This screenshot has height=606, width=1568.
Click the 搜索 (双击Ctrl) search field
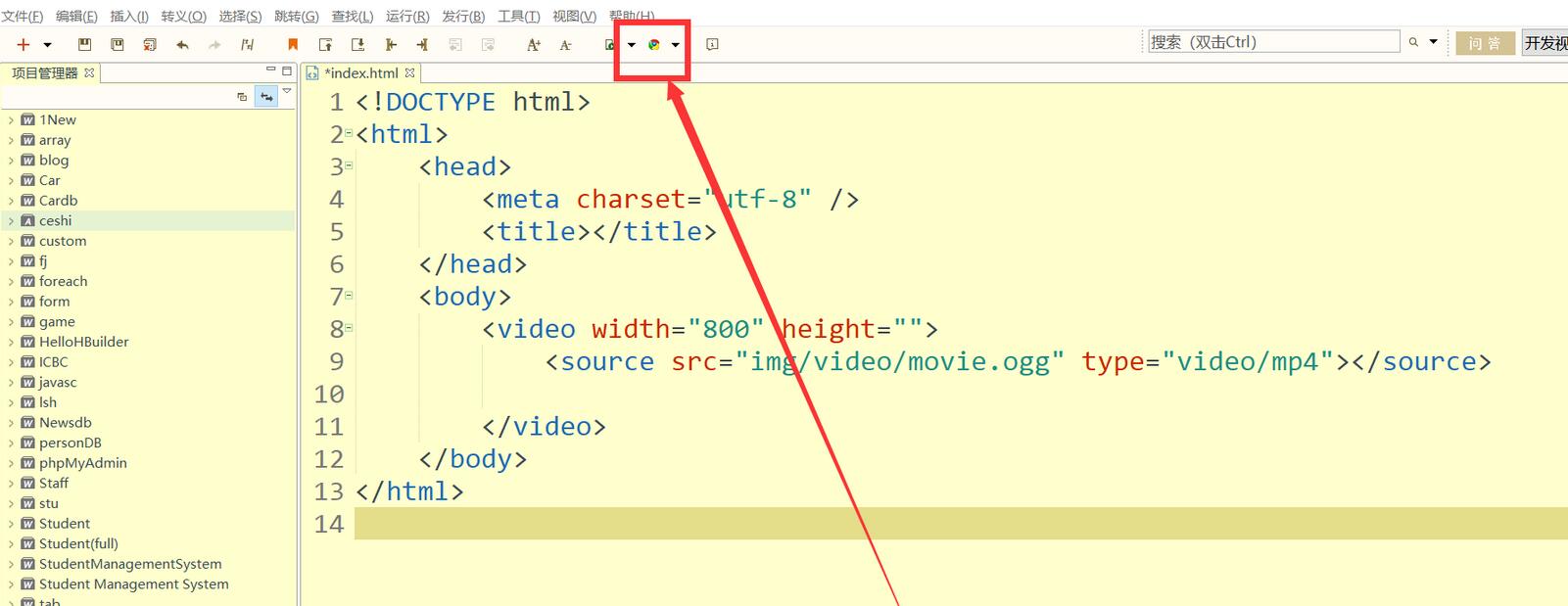click(1273, 42)
